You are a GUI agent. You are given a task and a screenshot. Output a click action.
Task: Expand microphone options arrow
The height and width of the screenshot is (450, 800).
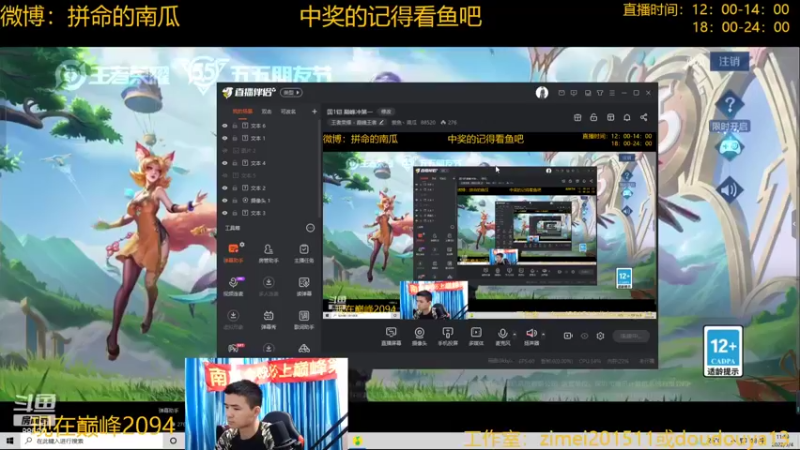[515, 335]
